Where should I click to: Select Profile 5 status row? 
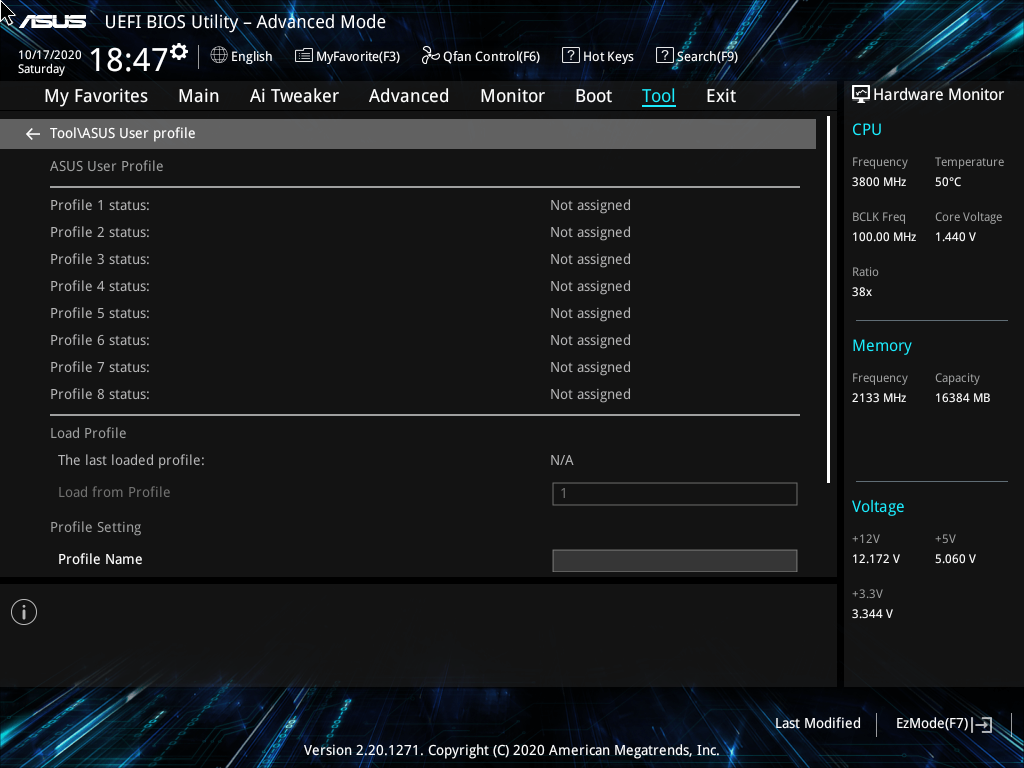click(x=424, y=313)
